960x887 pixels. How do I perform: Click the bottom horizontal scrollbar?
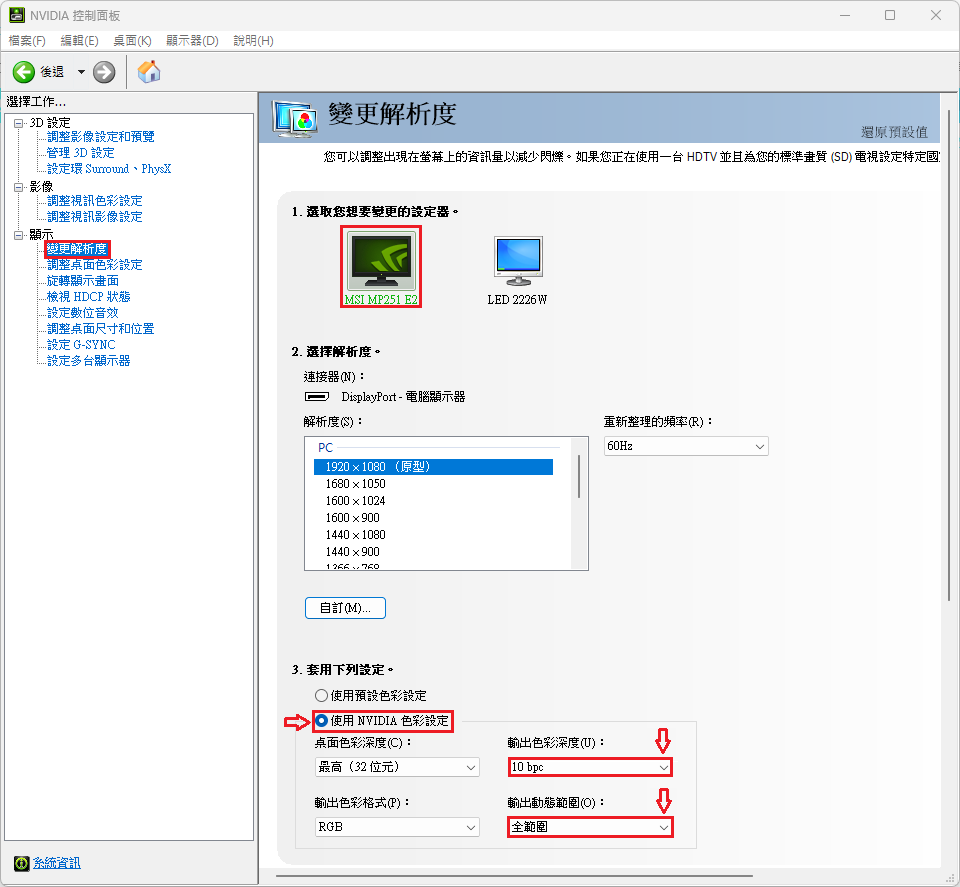click(514, 876)
